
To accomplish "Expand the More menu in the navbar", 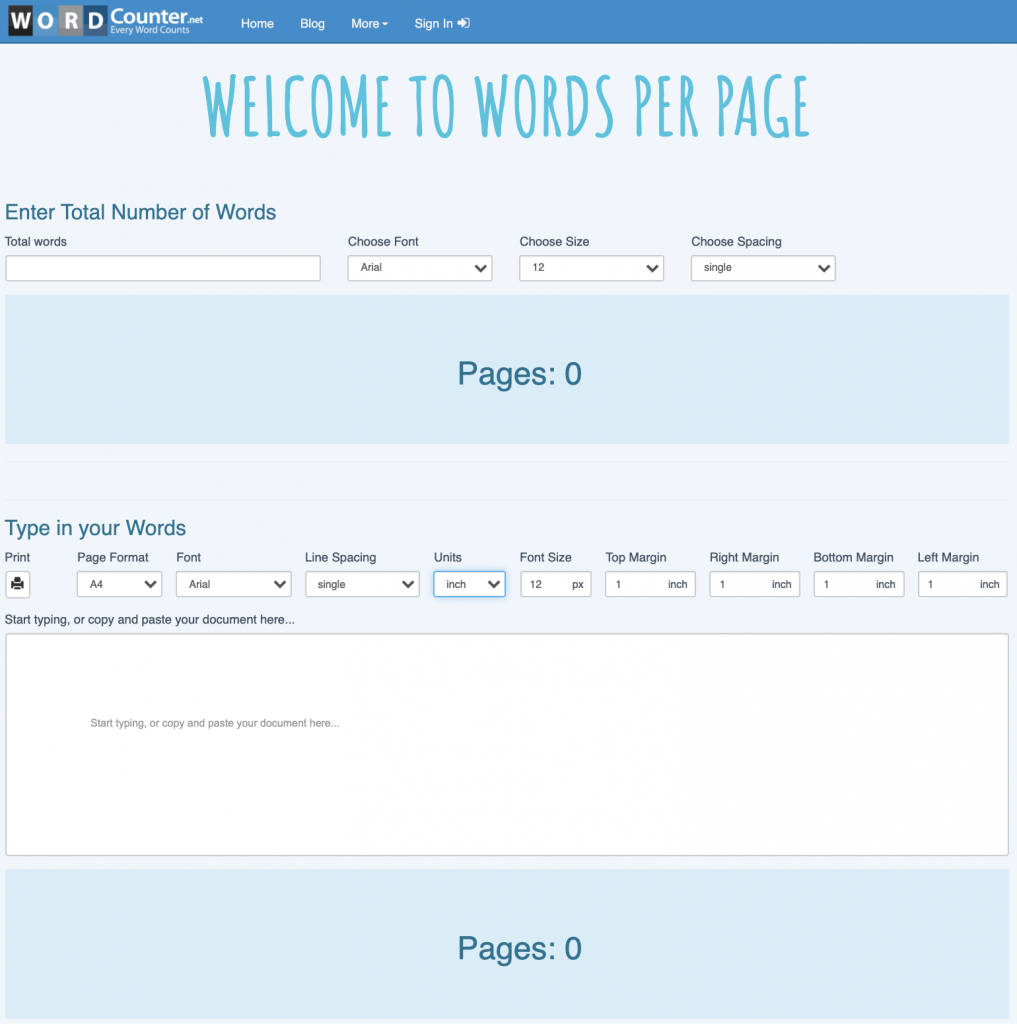I will [369, 23].
